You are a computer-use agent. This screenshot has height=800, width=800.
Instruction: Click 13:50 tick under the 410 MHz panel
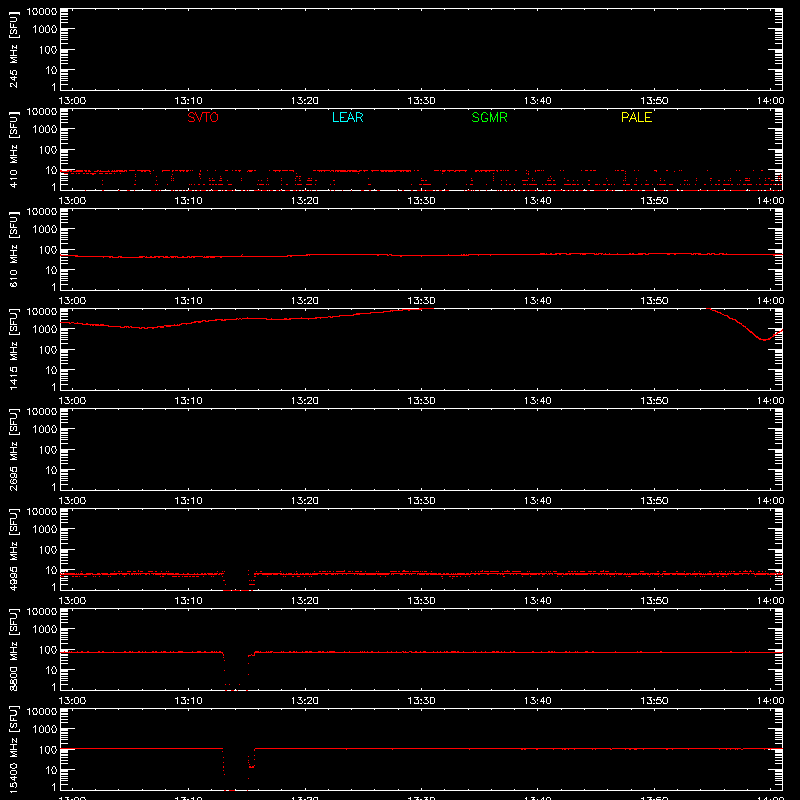654,201
